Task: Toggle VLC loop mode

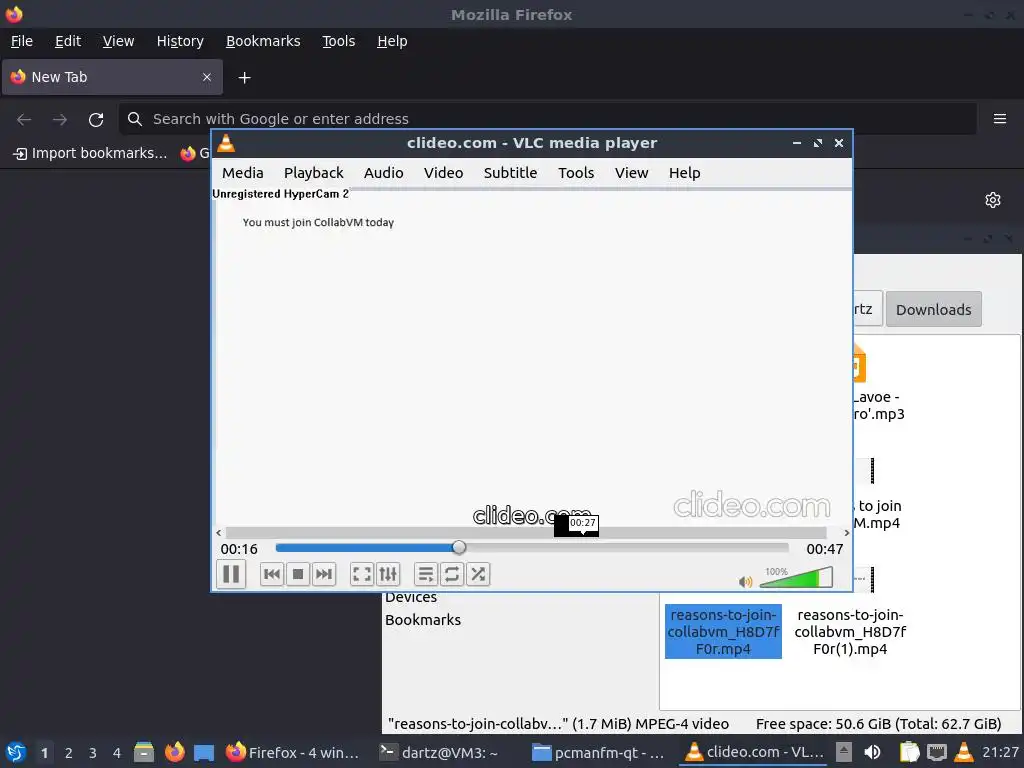Action: [452, 574]
